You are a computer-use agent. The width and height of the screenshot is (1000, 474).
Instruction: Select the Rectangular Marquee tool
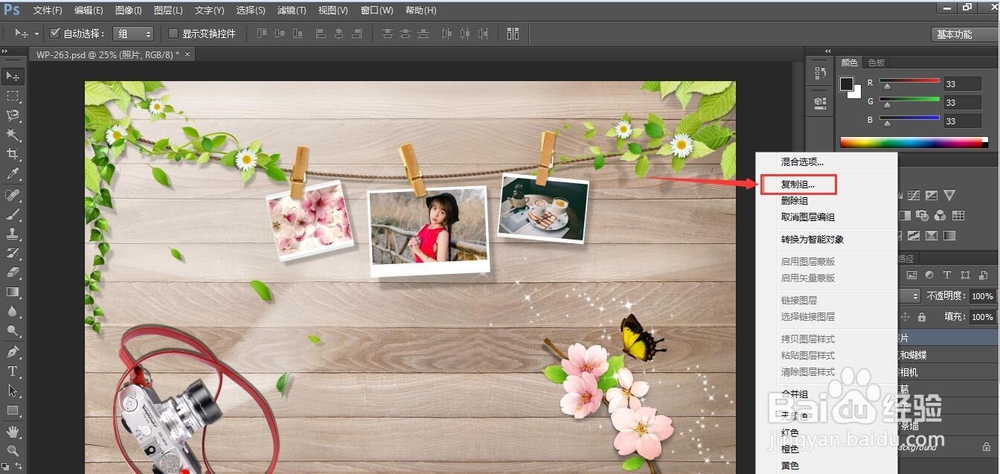[x=13, y=96]
